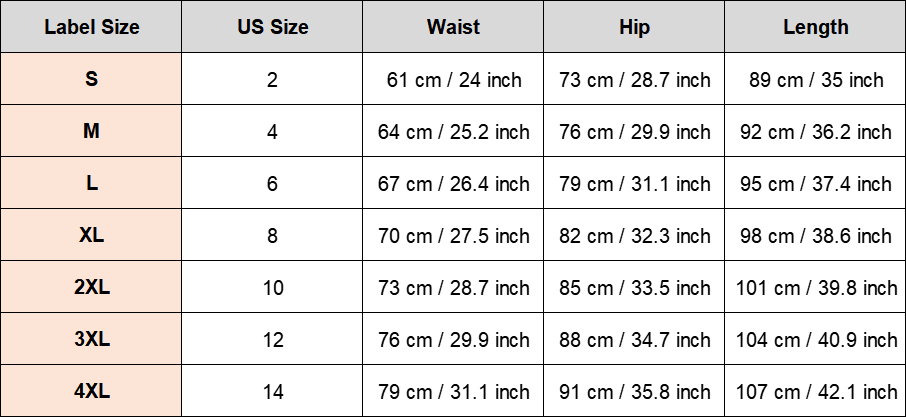Screen dimensions: 906x417
Task: Click hip value 73 cm / 28.7 inch
Action: tap(634, 79)
